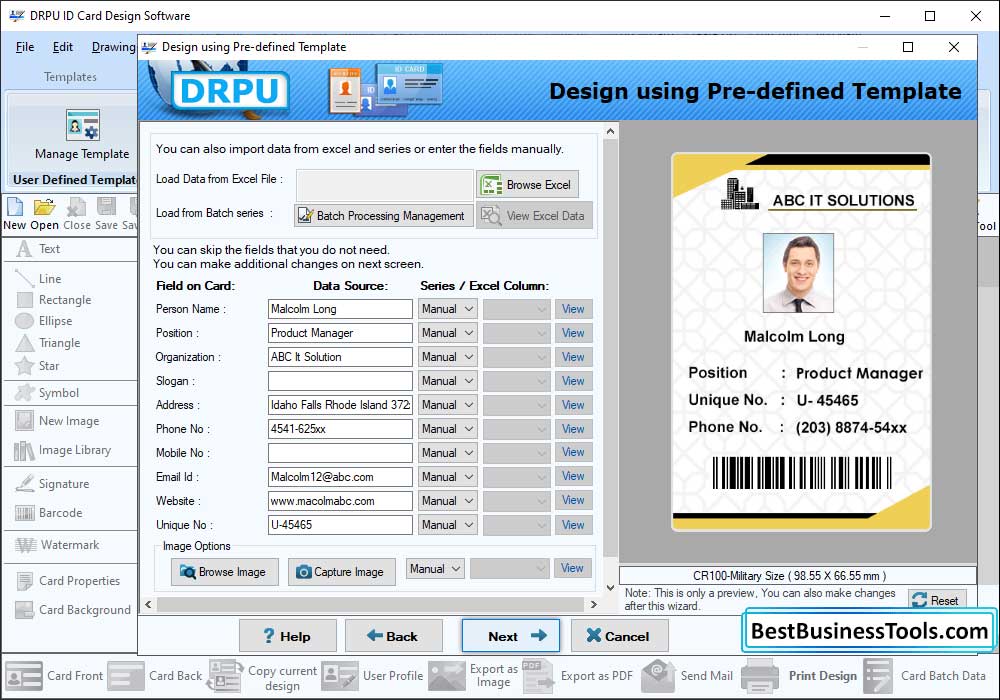The image size is (1000, 700).
Task: Click into Person Name input field
Action: (x=340, y=309)
